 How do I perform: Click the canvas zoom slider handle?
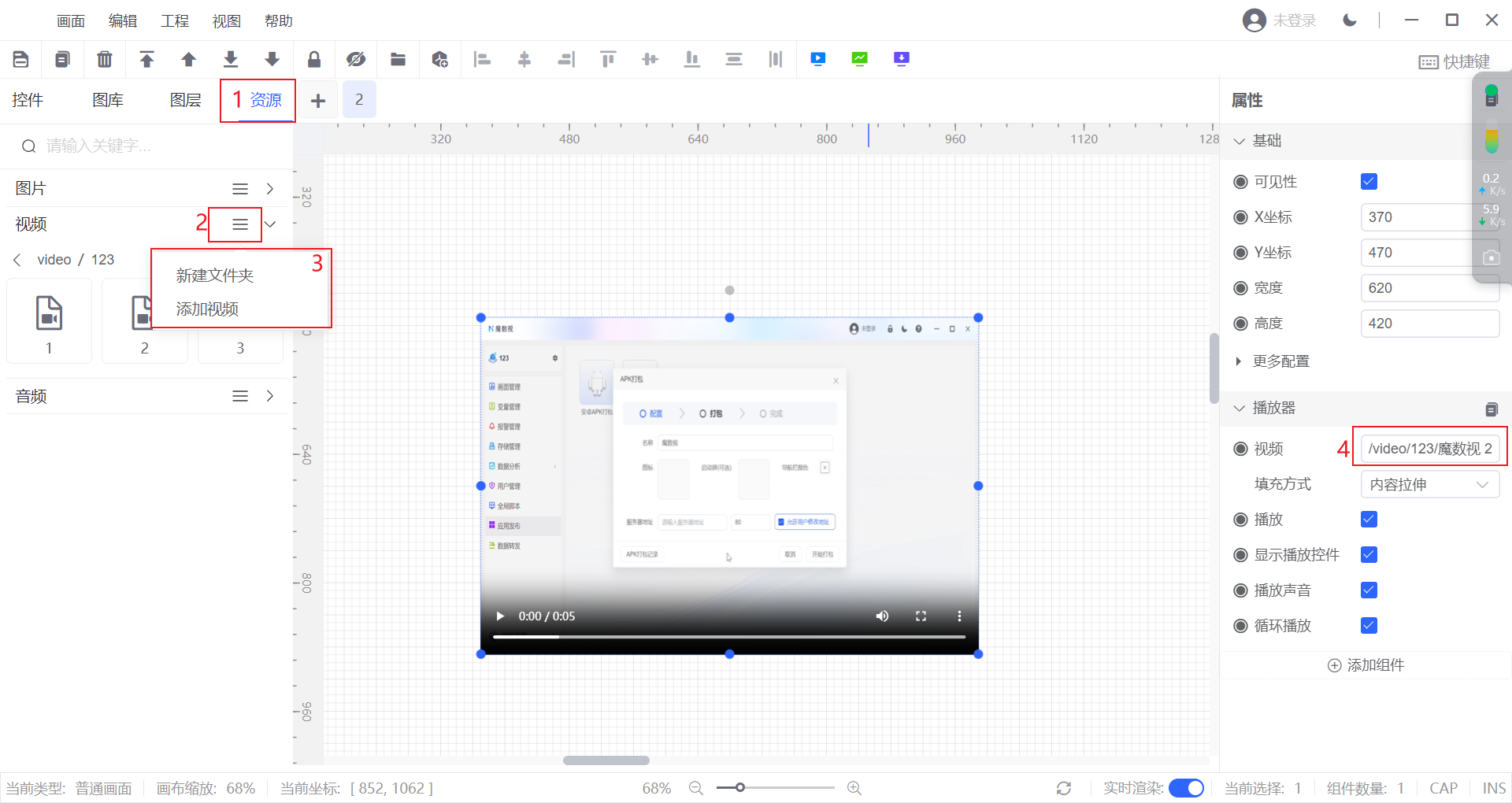tap(740, 788)
